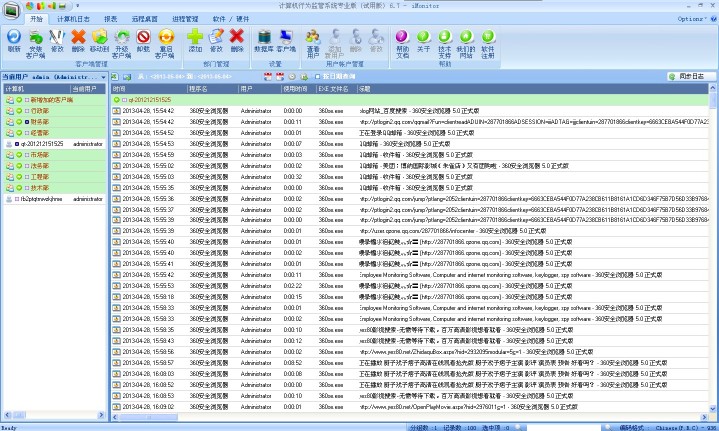
Task: Sort by the 时间 column header
Action: [149, 89]
